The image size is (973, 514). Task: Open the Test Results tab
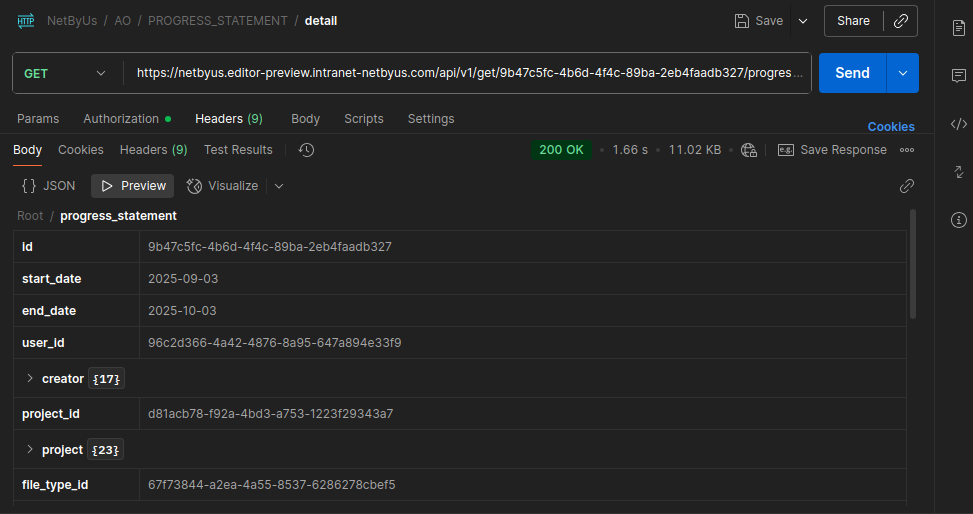[238, 150]
